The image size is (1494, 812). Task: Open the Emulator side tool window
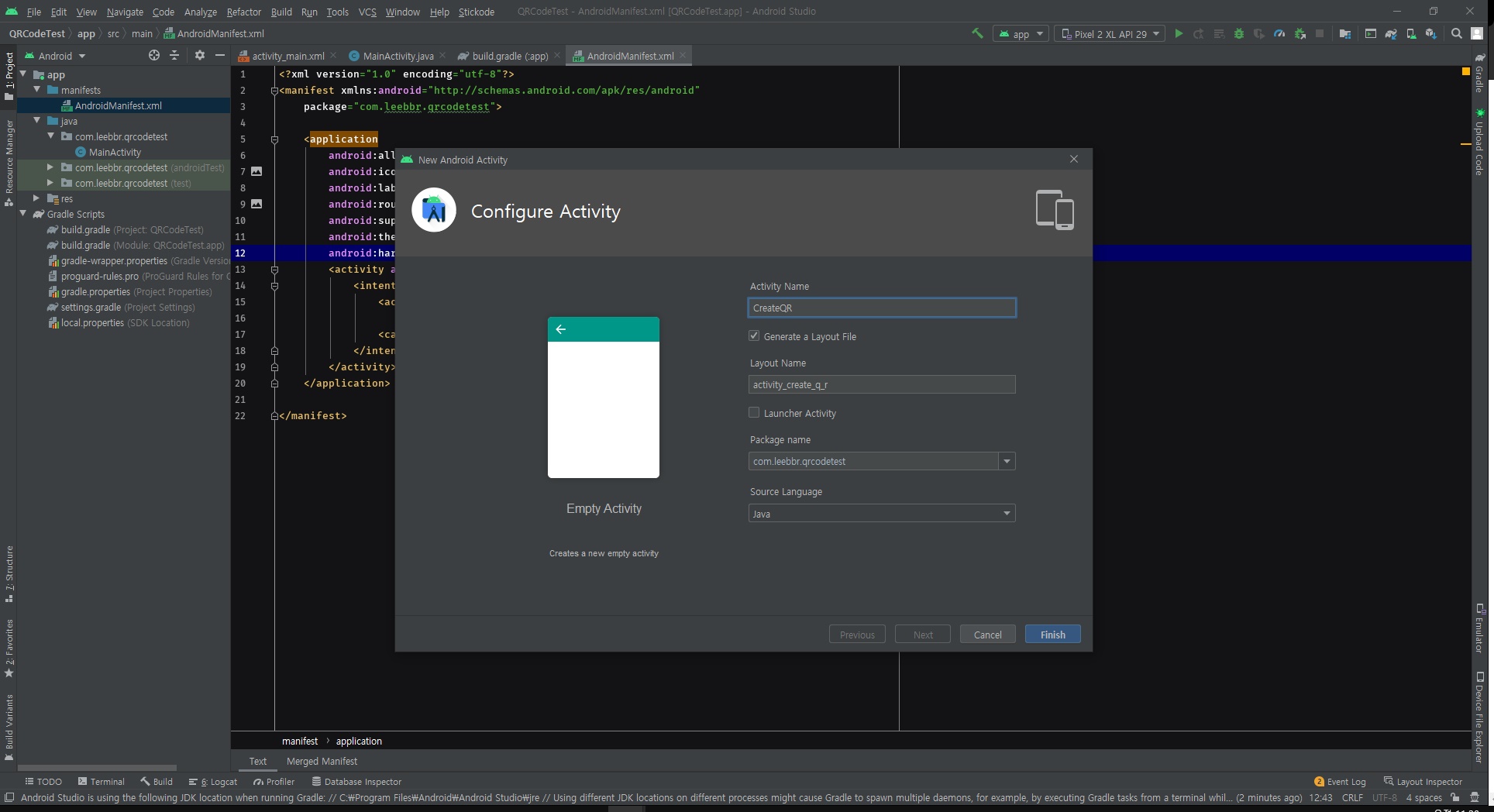pyautogui.click(x=1479, y=628)
